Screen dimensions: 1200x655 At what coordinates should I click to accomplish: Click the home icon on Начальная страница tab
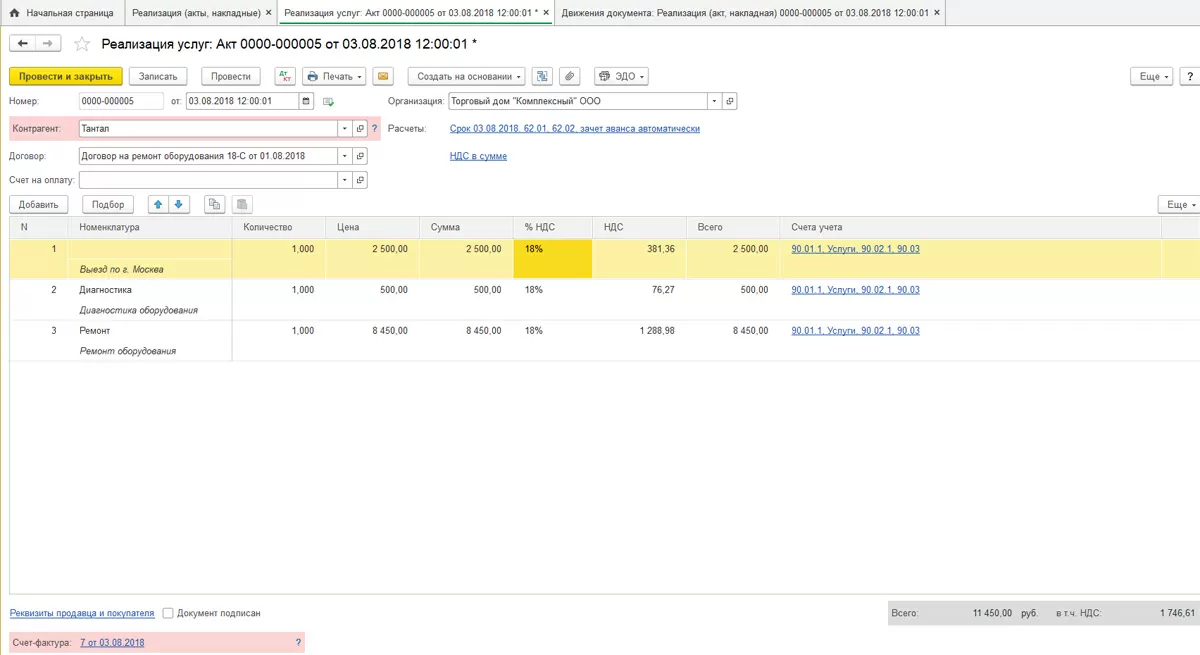(14, 13)
